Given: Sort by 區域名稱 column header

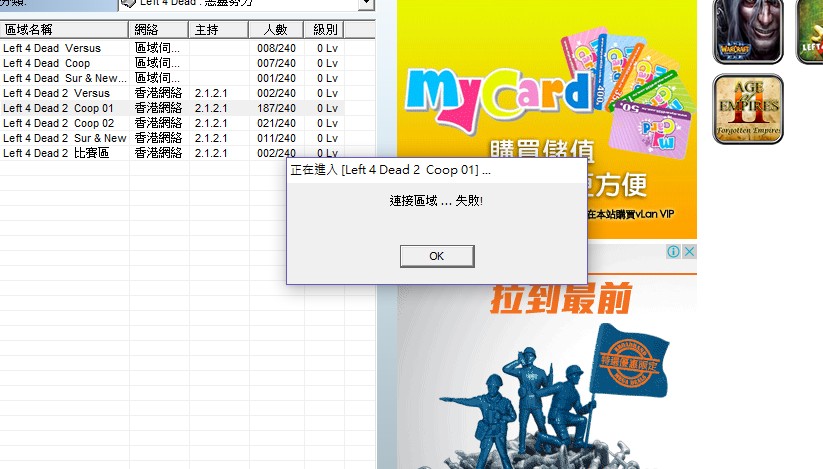Looking at the screenshot, I should (64, 30).
